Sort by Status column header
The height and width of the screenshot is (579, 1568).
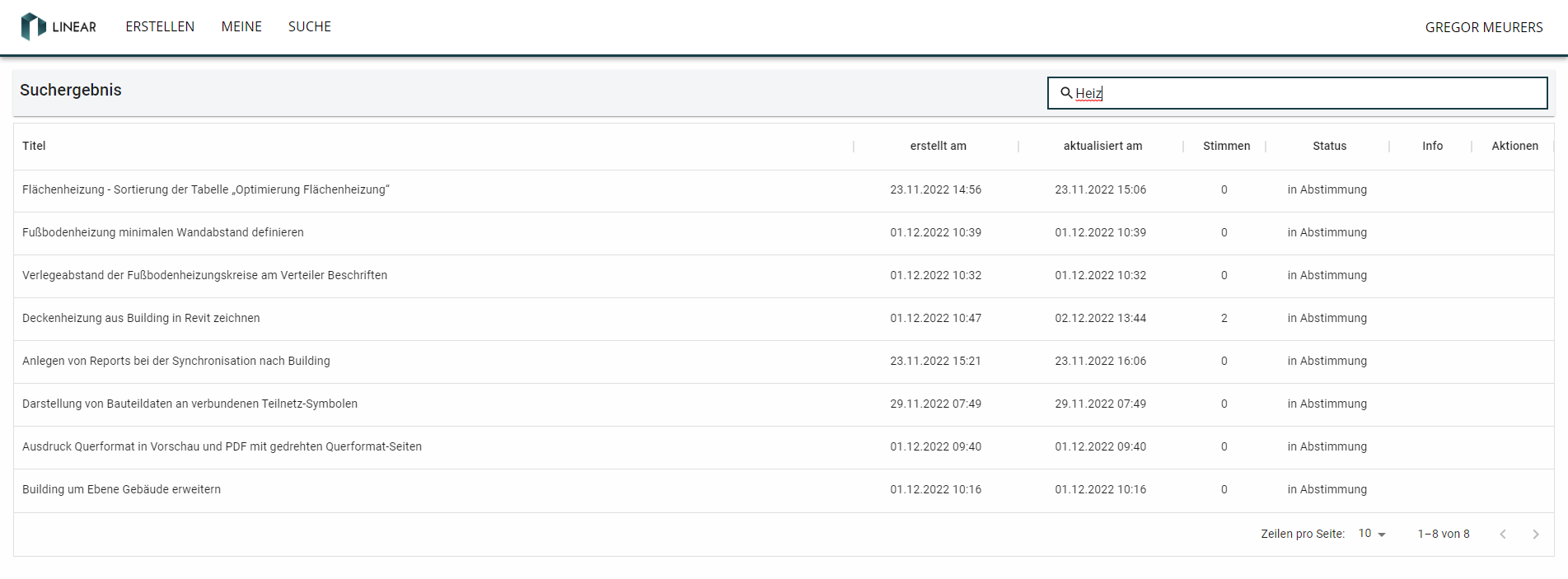pos(1329,146)
